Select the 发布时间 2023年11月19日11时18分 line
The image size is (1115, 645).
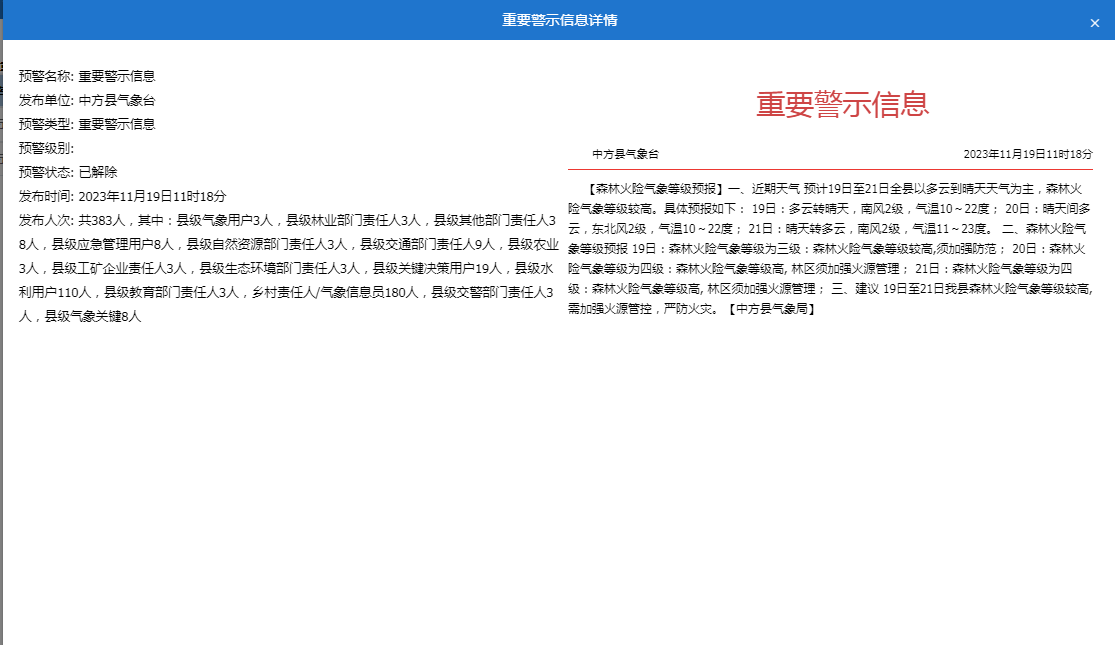tap(122, 196)
